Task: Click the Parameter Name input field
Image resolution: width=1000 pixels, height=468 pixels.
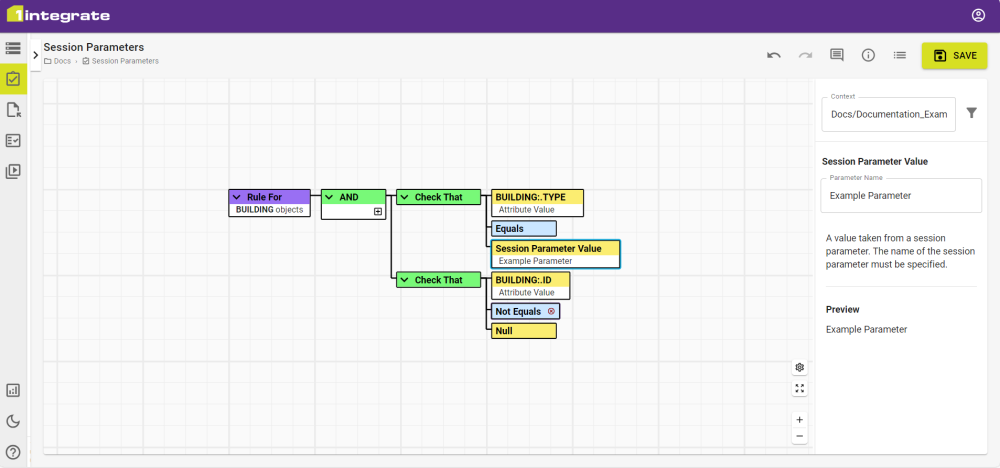Action: [900, 196]
